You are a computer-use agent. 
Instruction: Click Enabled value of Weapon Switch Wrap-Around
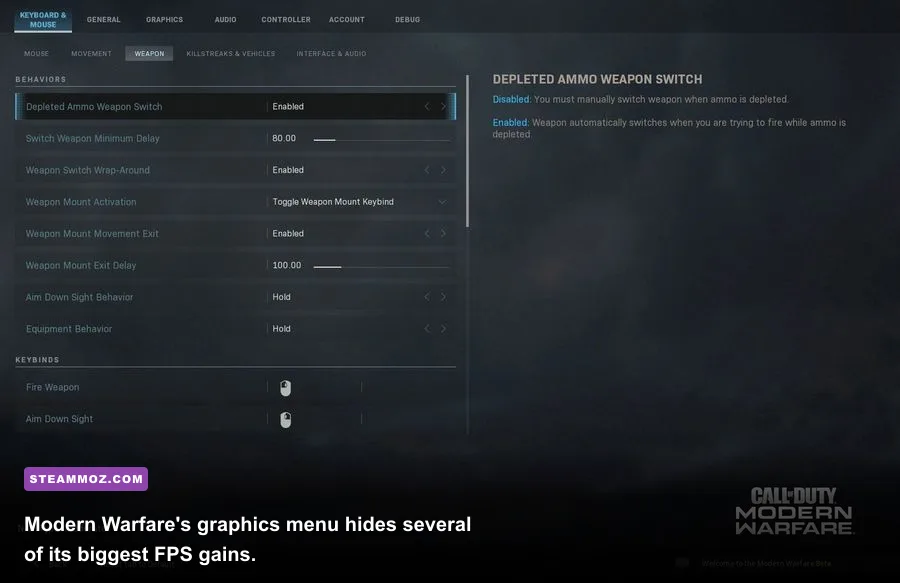(288, 170)
